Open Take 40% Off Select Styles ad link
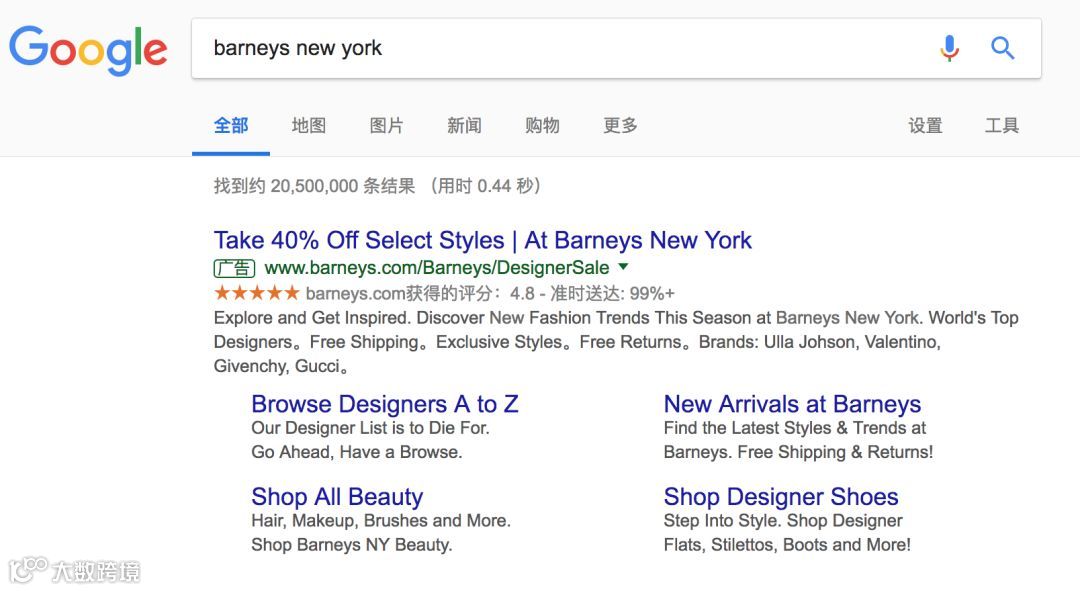The height and width of the screenshot is (591, 1080). 482,240
